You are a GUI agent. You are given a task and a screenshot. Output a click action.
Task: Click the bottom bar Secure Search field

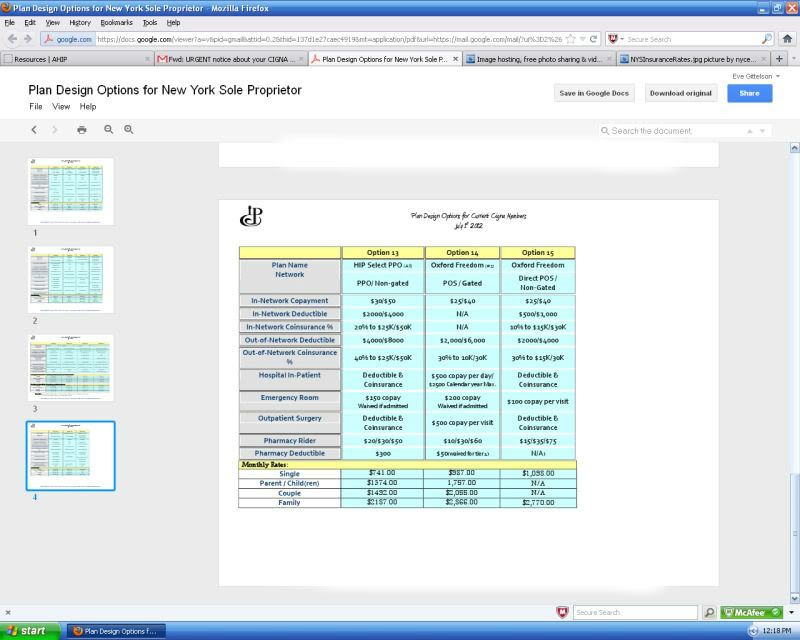pos(635,612)
